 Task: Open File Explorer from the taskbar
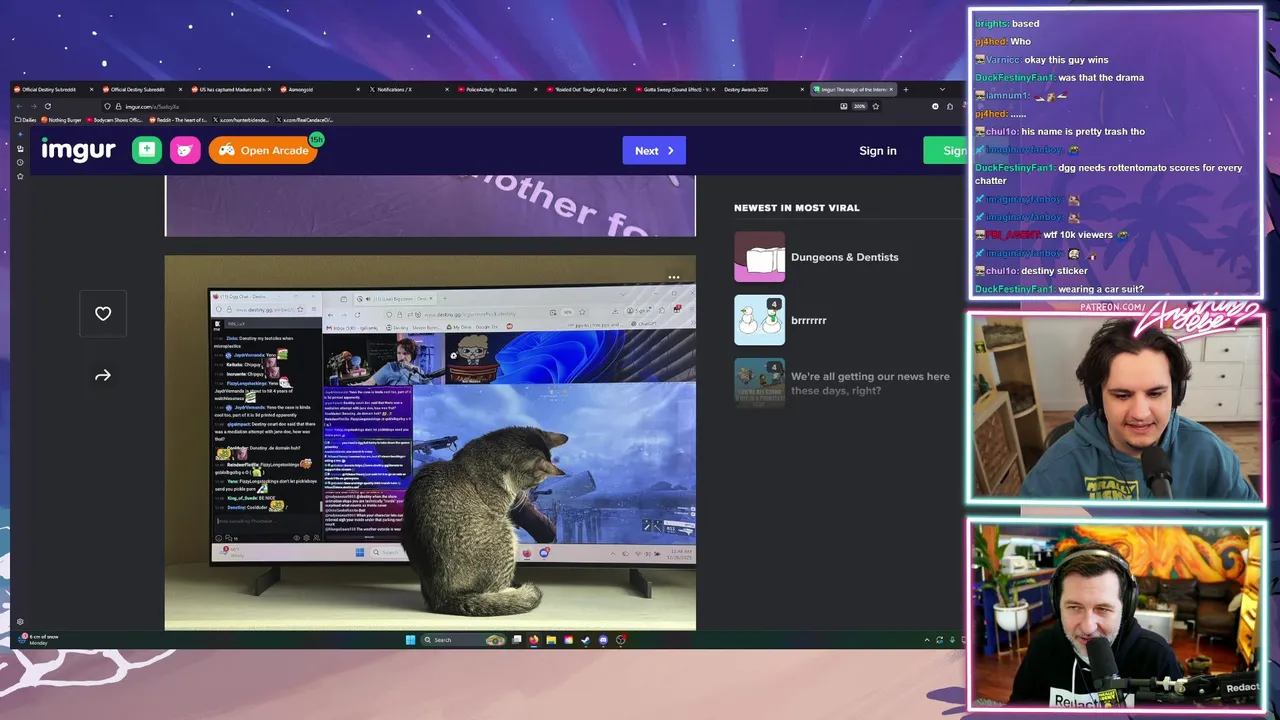coord(551,640)
